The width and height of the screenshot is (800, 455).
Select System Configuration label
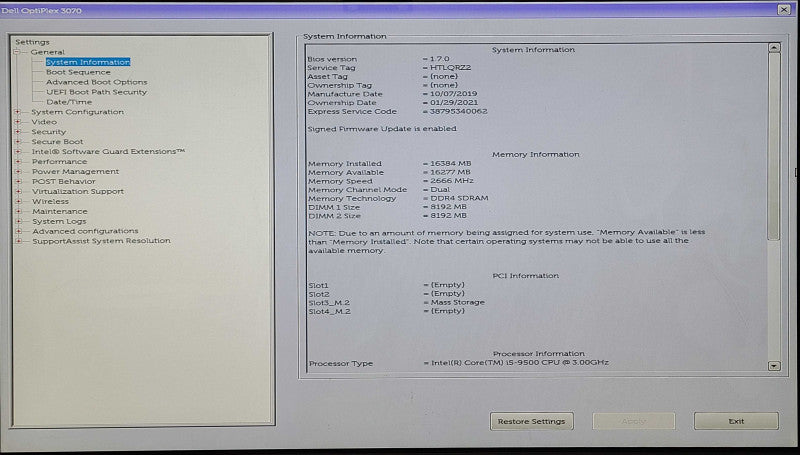coord(78,112)
